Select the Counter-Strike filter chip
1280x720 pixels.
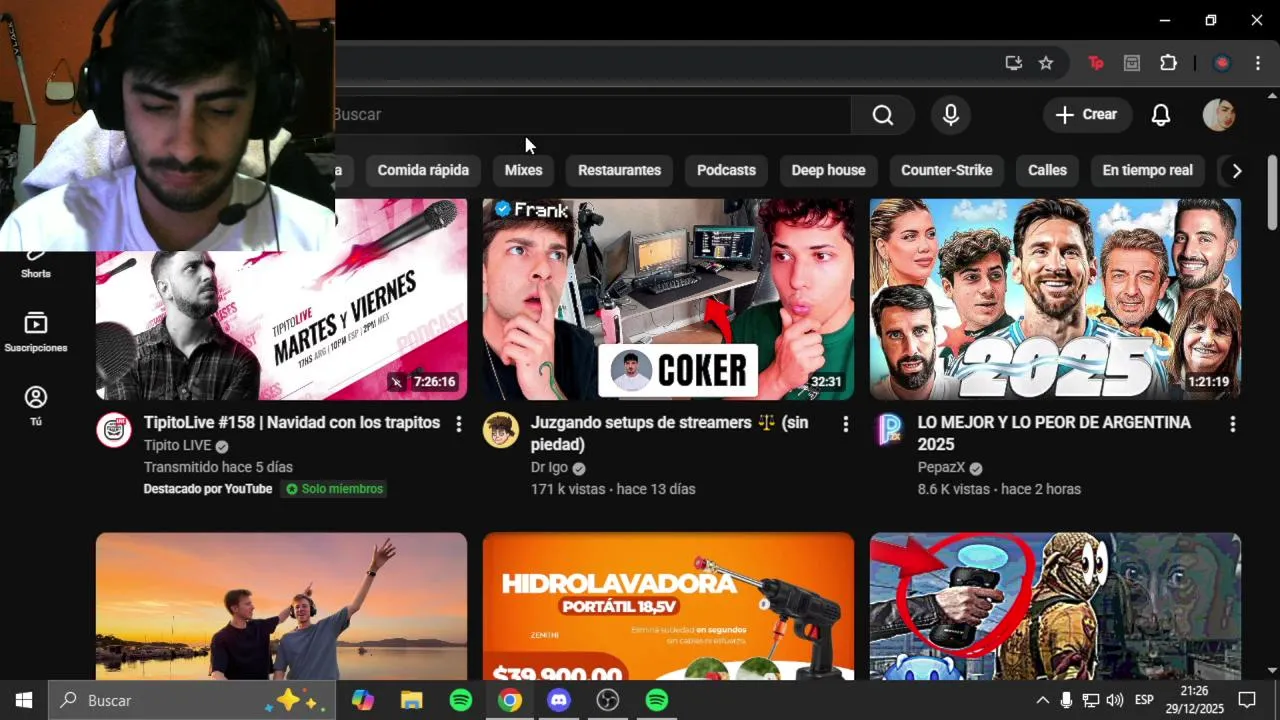coord(946,170)
